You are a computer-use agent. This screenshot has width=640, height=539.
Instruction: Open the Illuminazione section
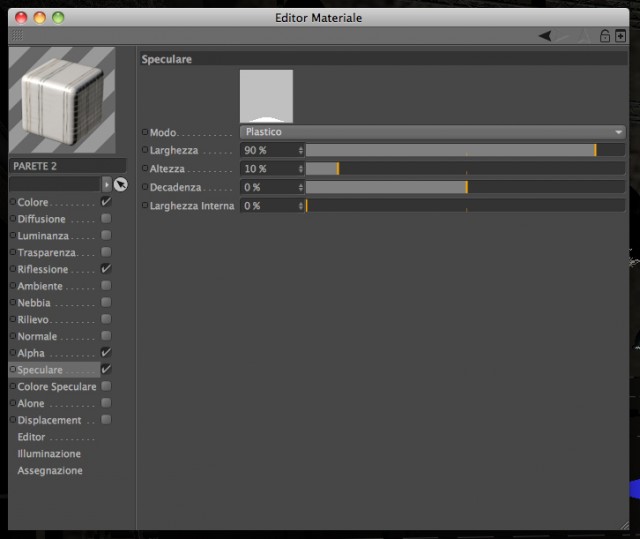(49, 454)
